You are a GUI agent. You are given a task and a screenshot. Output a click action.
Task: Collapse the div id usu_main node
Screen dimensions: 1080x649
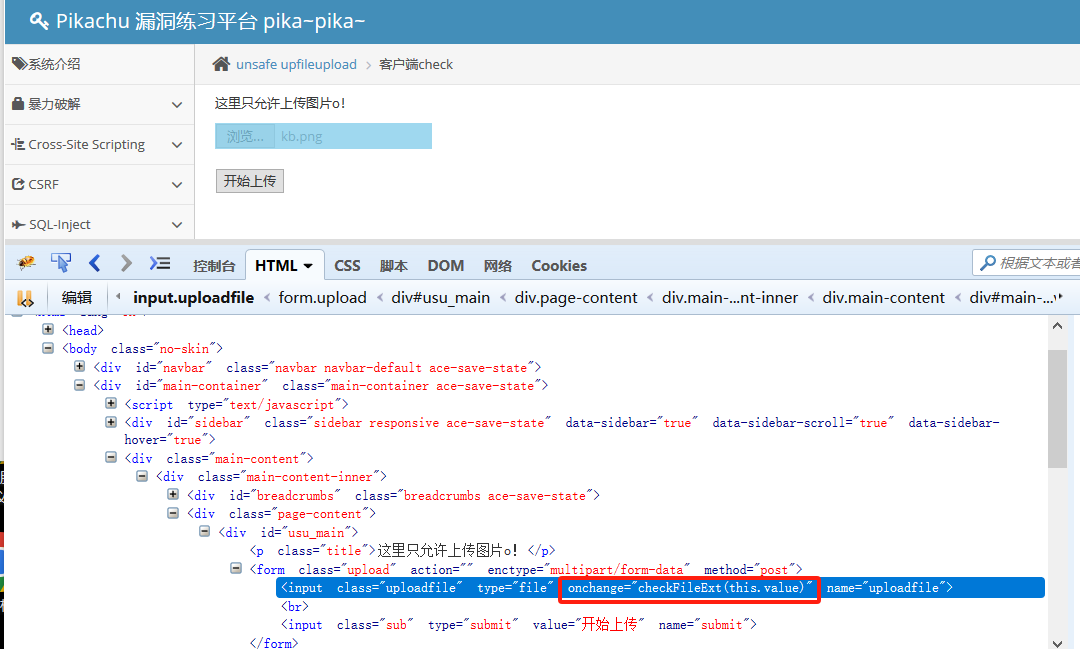205,531
